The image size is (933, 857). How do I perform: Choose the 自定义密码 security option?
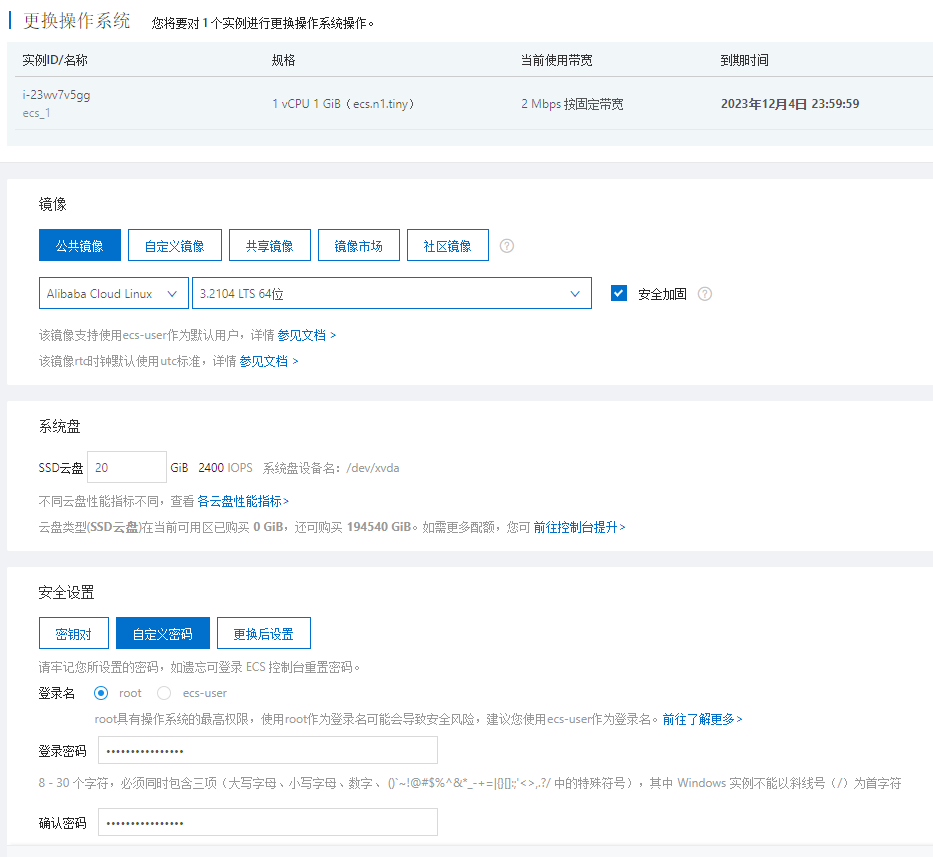[x=162, y=634]
